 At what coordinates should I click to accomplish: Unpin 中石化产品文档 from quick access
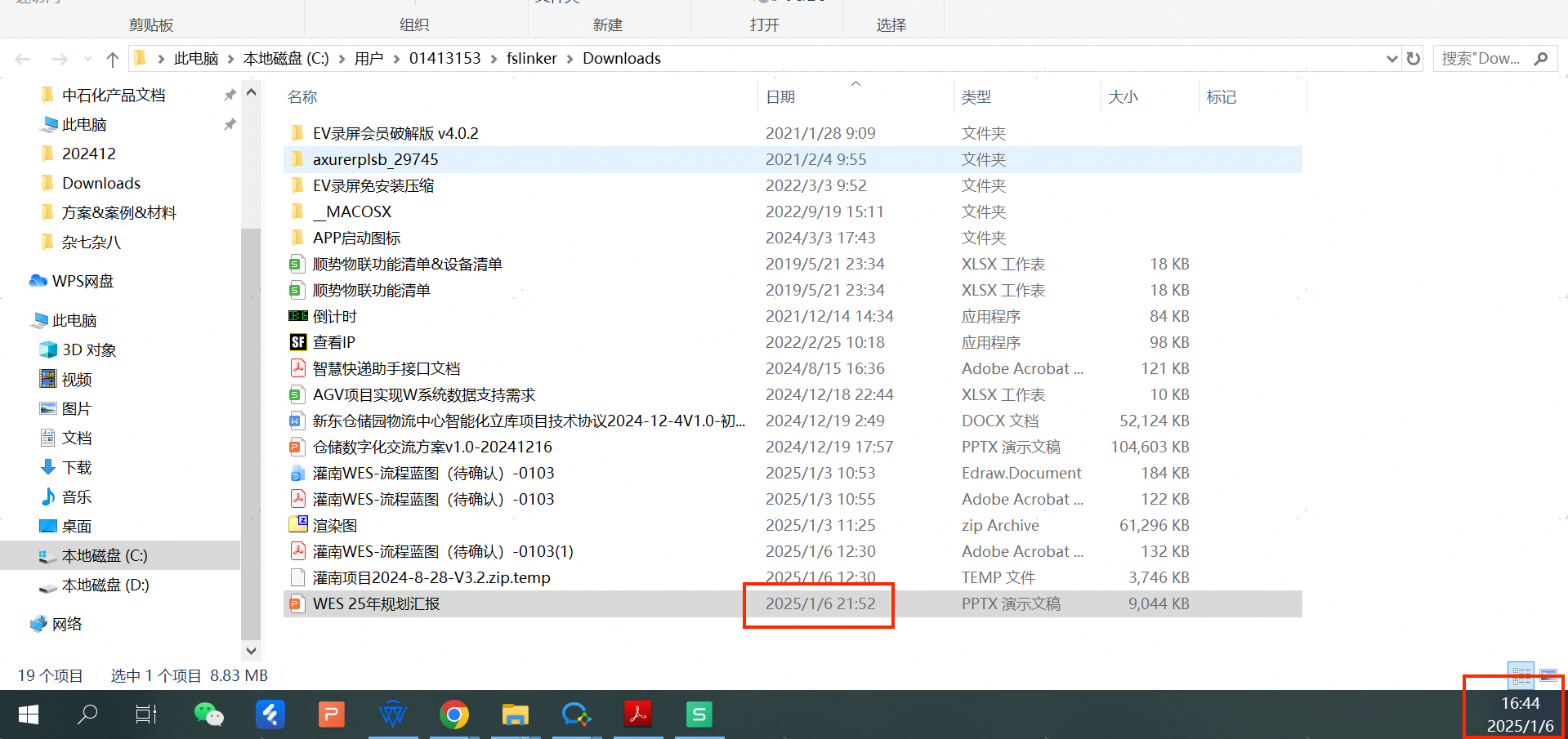pyautogui.click(x=230, y=96)
